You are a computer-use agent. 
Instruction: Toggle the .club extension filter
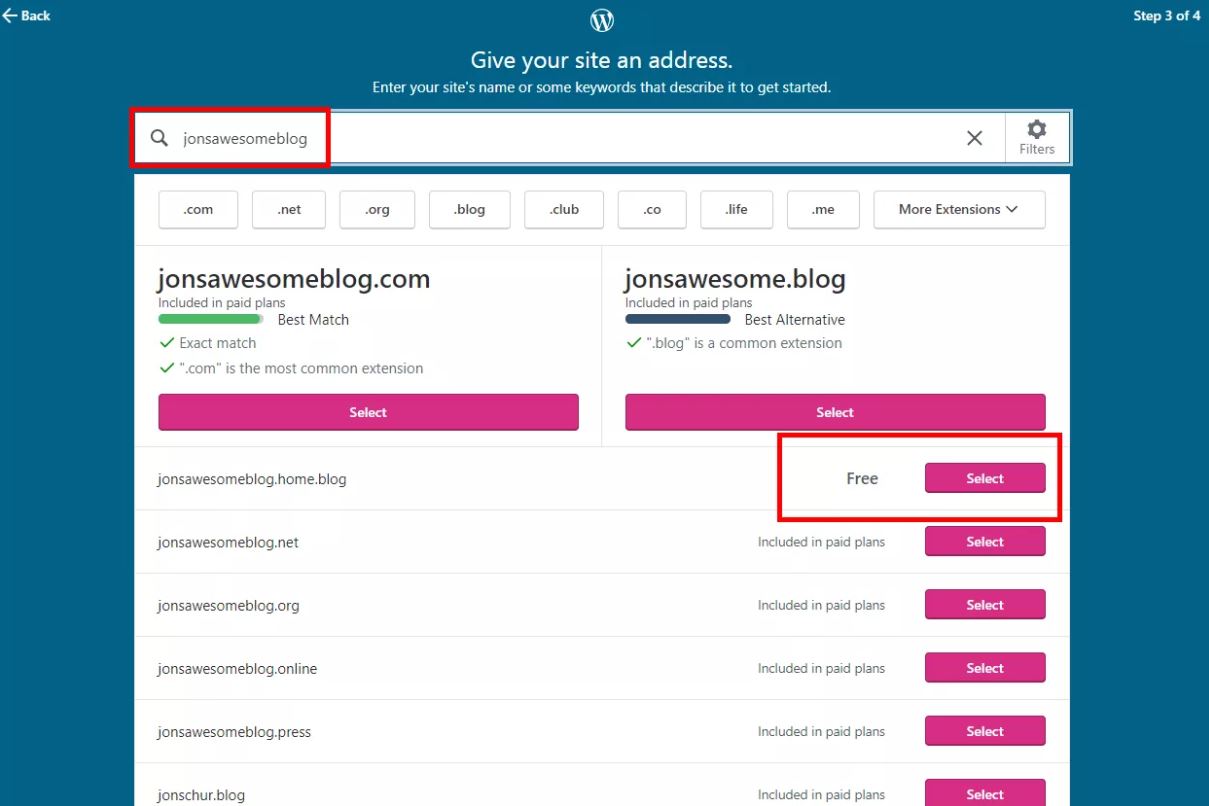[564, 209]
